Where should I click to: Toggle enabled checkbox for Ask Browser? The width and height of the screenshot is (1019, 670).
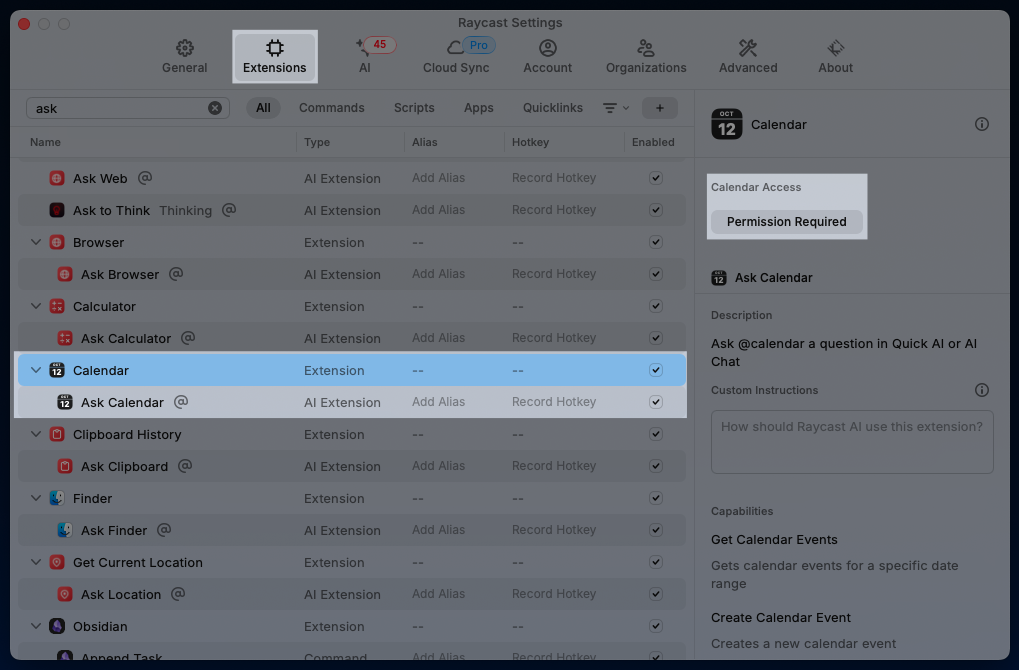point(656,274)
